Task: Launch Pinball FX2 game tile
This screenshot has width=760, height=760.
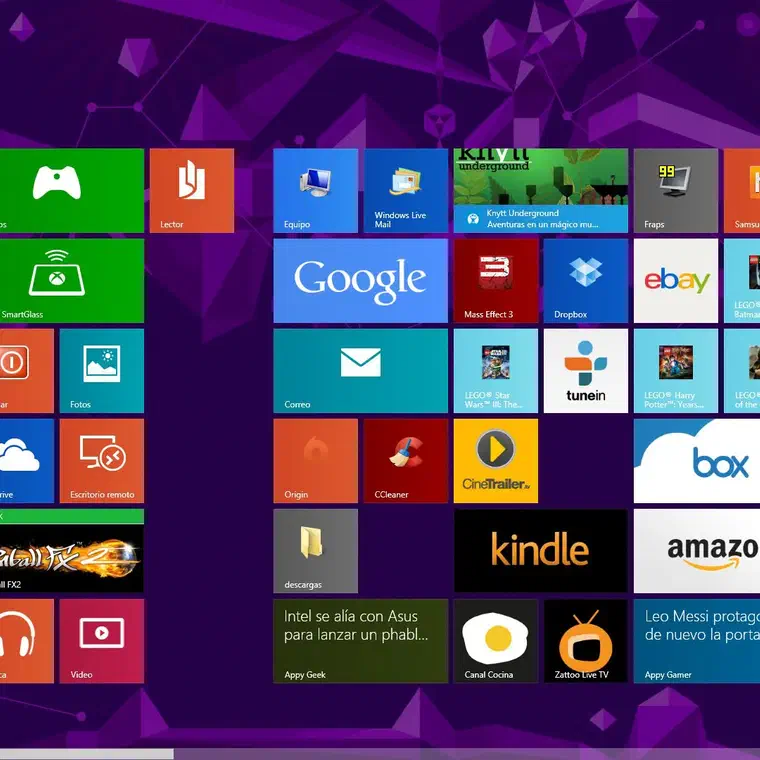Action: point(72,551)
